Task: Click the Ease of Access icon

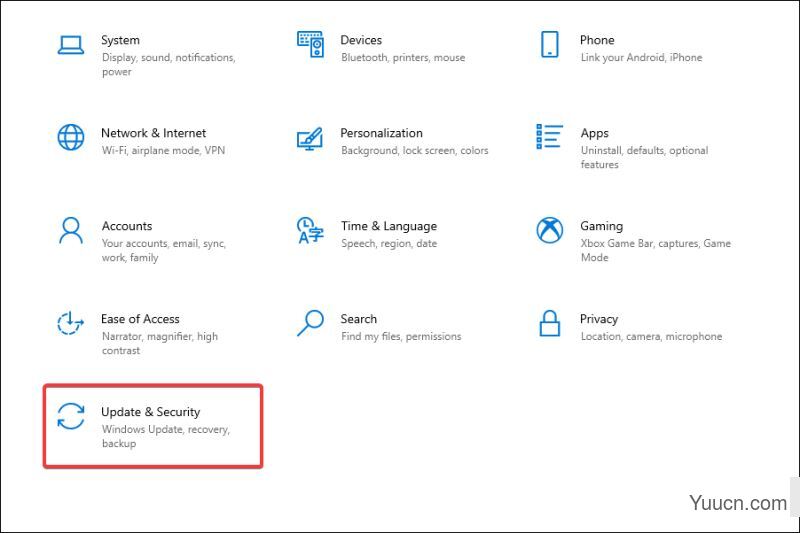Action: coord(70,323)
